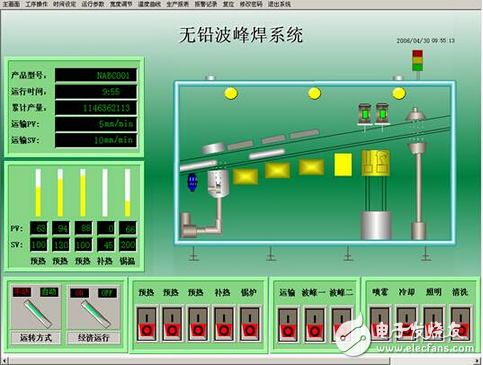Click the horizontal scrollbar thumb
Image resolution: width=483 pixels, height=365 pixels.
(199, 361)
